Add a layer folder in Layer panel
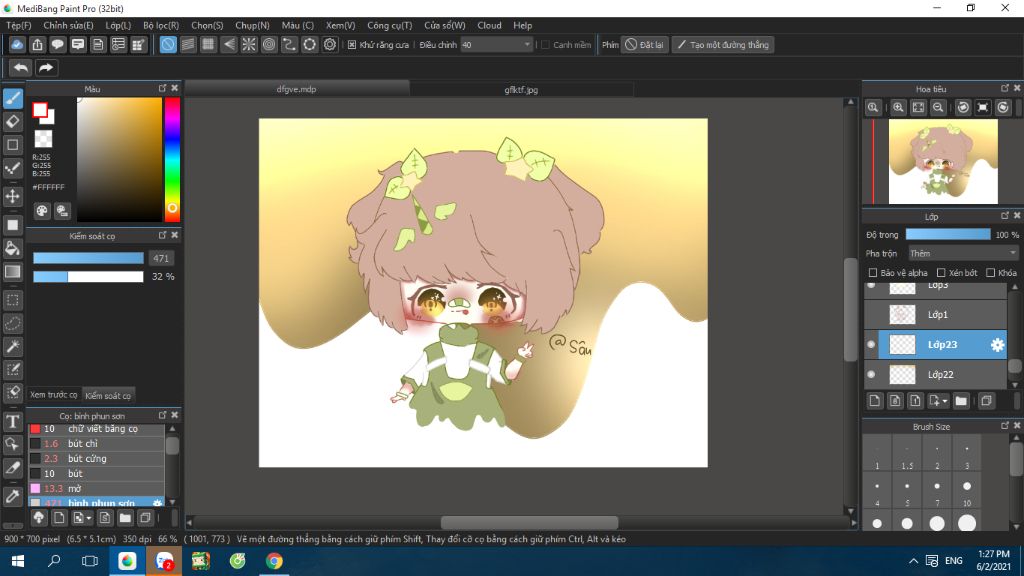This screenshot has width=1024, height=576. [x=961, y=400]
